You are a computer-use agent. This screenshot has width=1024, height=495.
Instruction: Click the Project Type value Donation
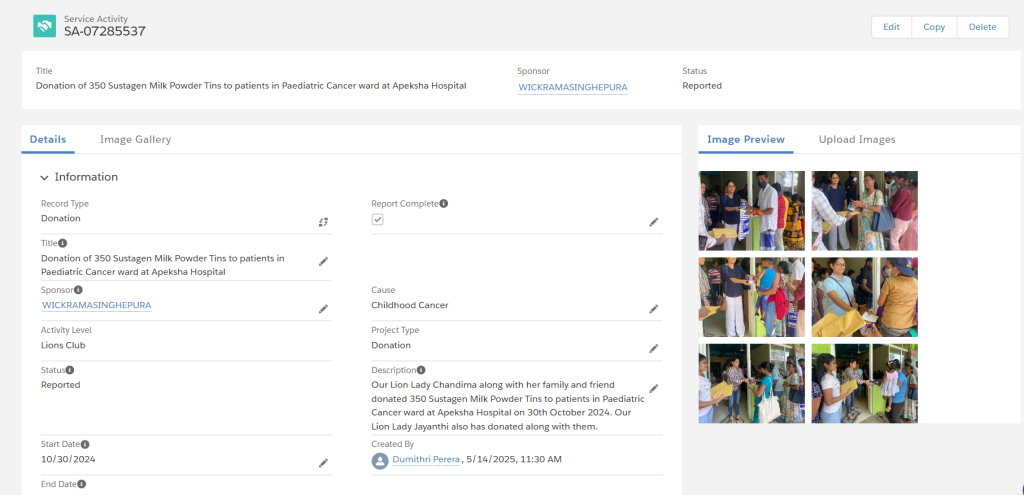click(391, 345)
